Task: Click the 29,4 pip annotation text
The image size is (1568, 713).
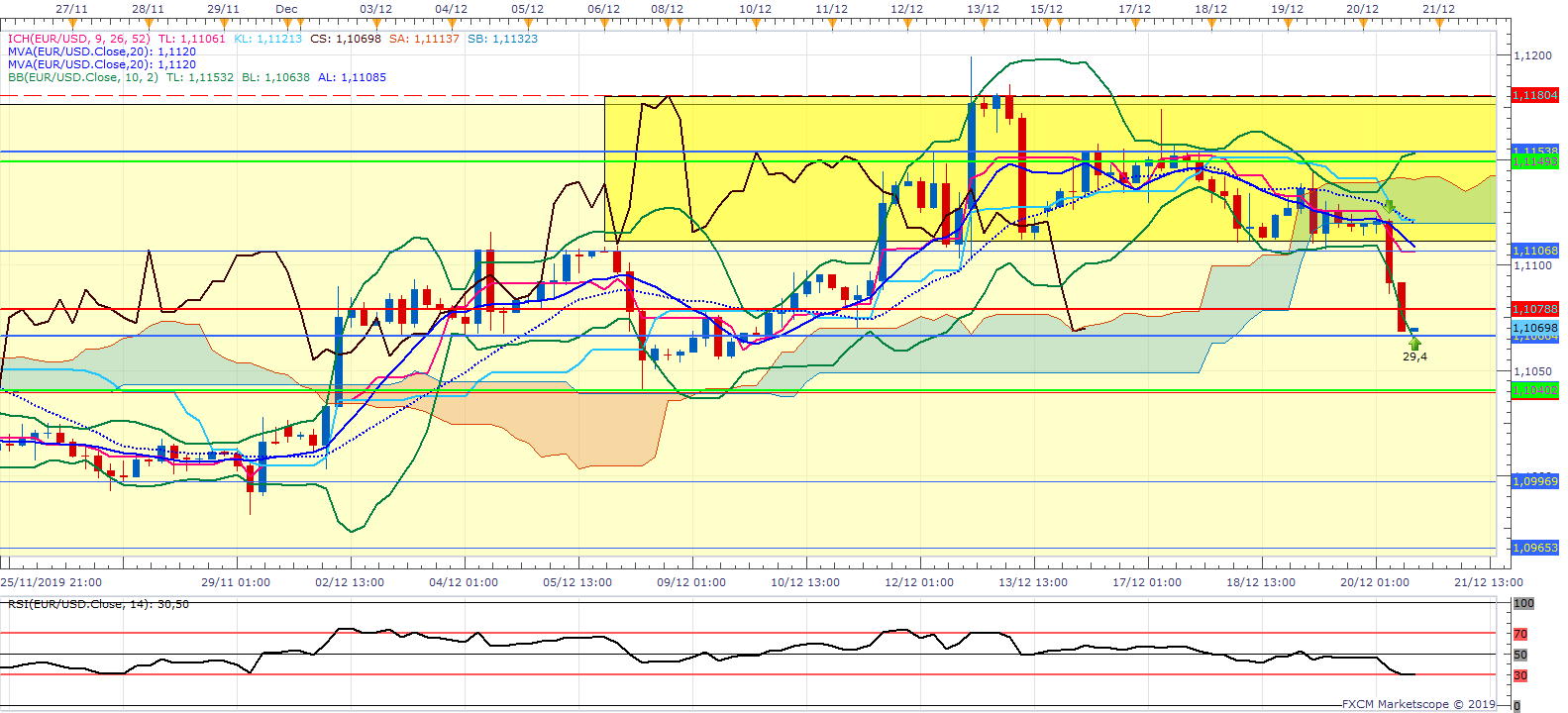Action: point(1414,356)
